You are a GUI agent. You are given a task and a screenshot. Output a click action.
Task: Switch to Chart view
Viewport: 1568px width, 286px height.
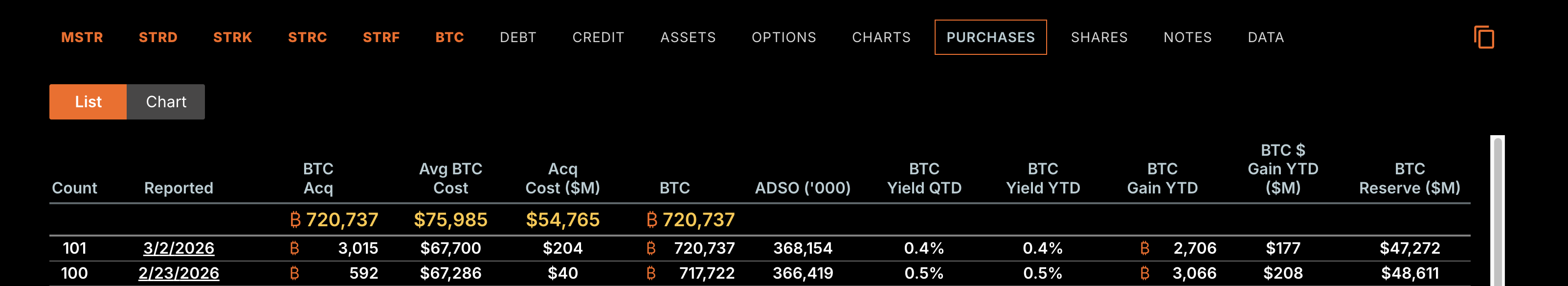coord(166,102)
